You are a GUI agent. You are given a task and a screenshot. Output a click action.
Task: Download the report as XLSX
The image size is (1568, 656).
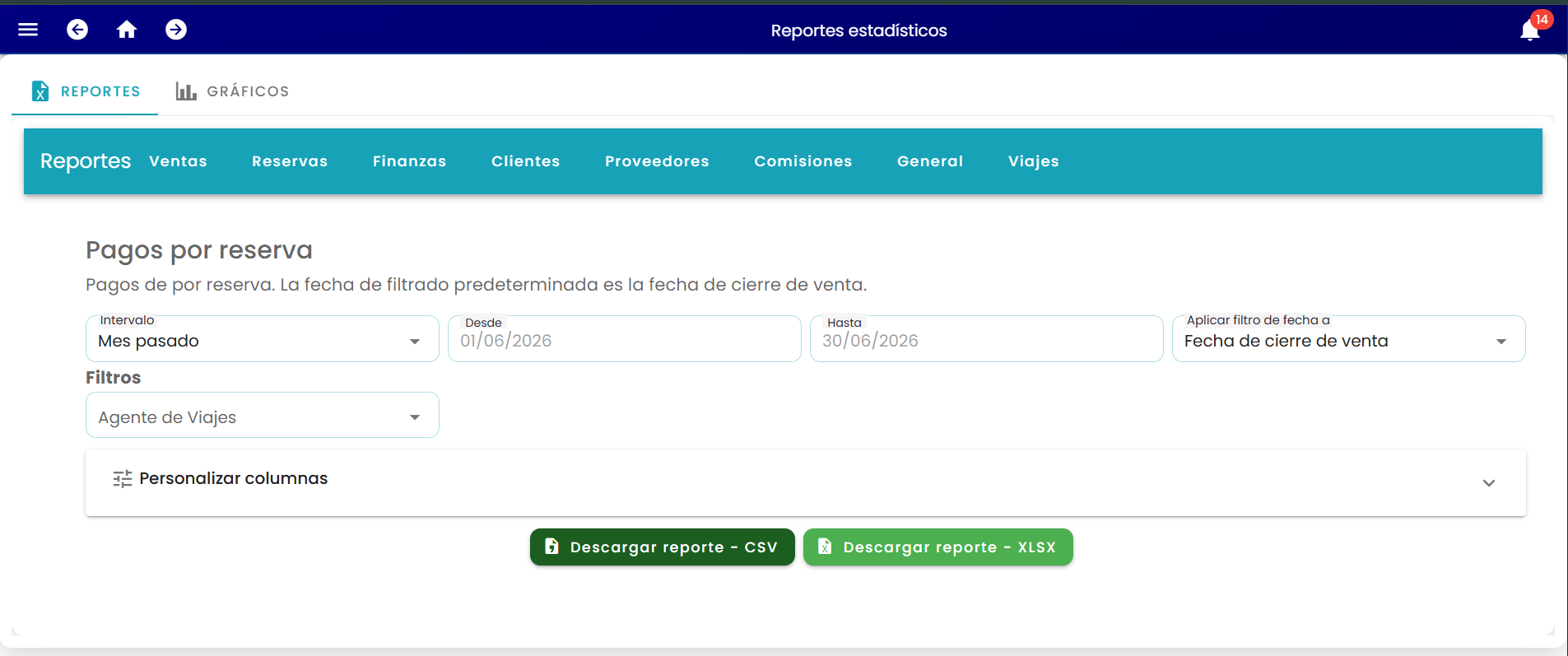[938, 547]
